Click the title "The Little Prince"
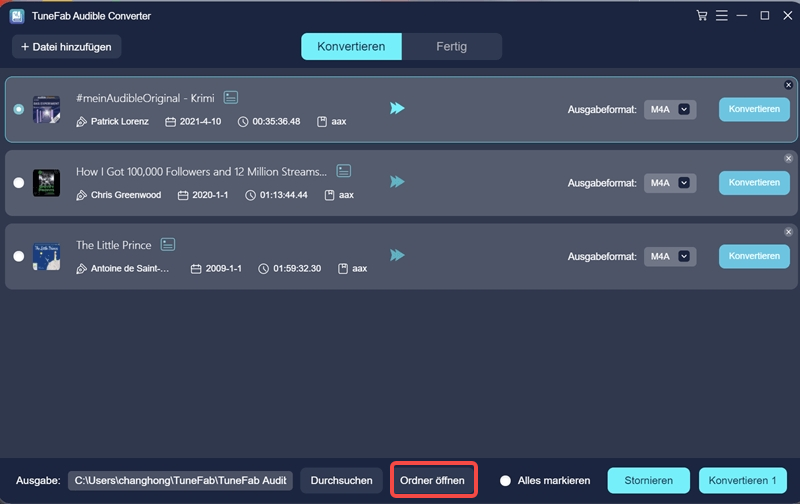Image resolution: width=800 pixels, height=504 pixels. (x=114, y=245)
